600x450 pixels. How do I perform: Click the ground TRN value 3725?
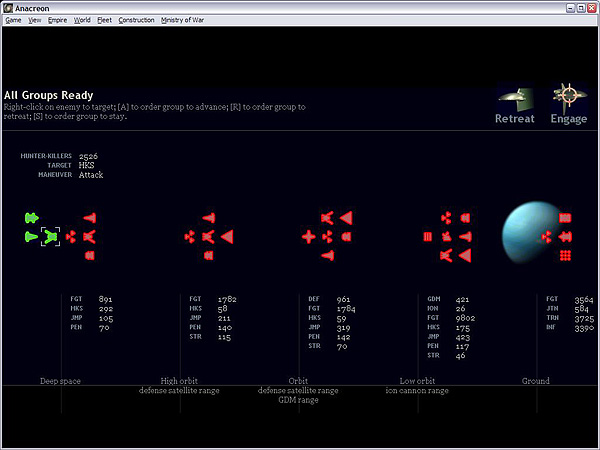point(584,318)
